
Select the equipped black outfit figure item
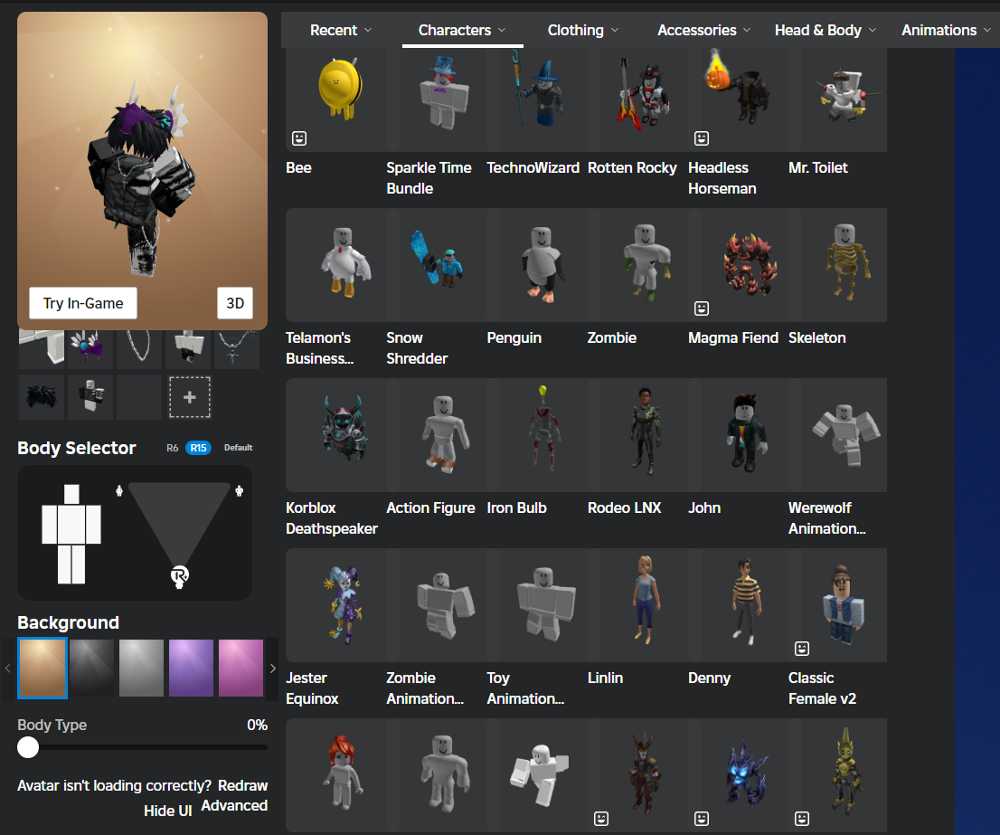click(91, 397)
